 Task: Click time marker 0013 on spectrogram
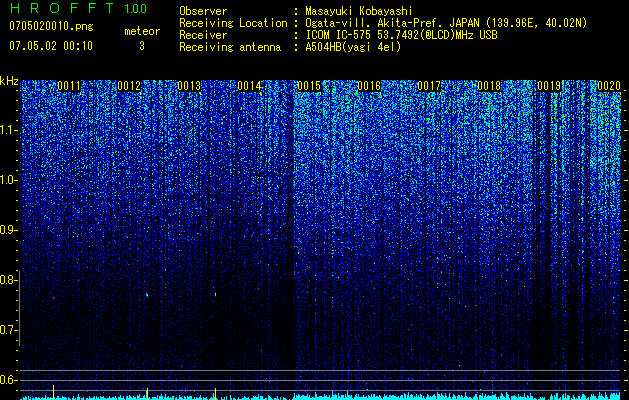pos(189,86)
